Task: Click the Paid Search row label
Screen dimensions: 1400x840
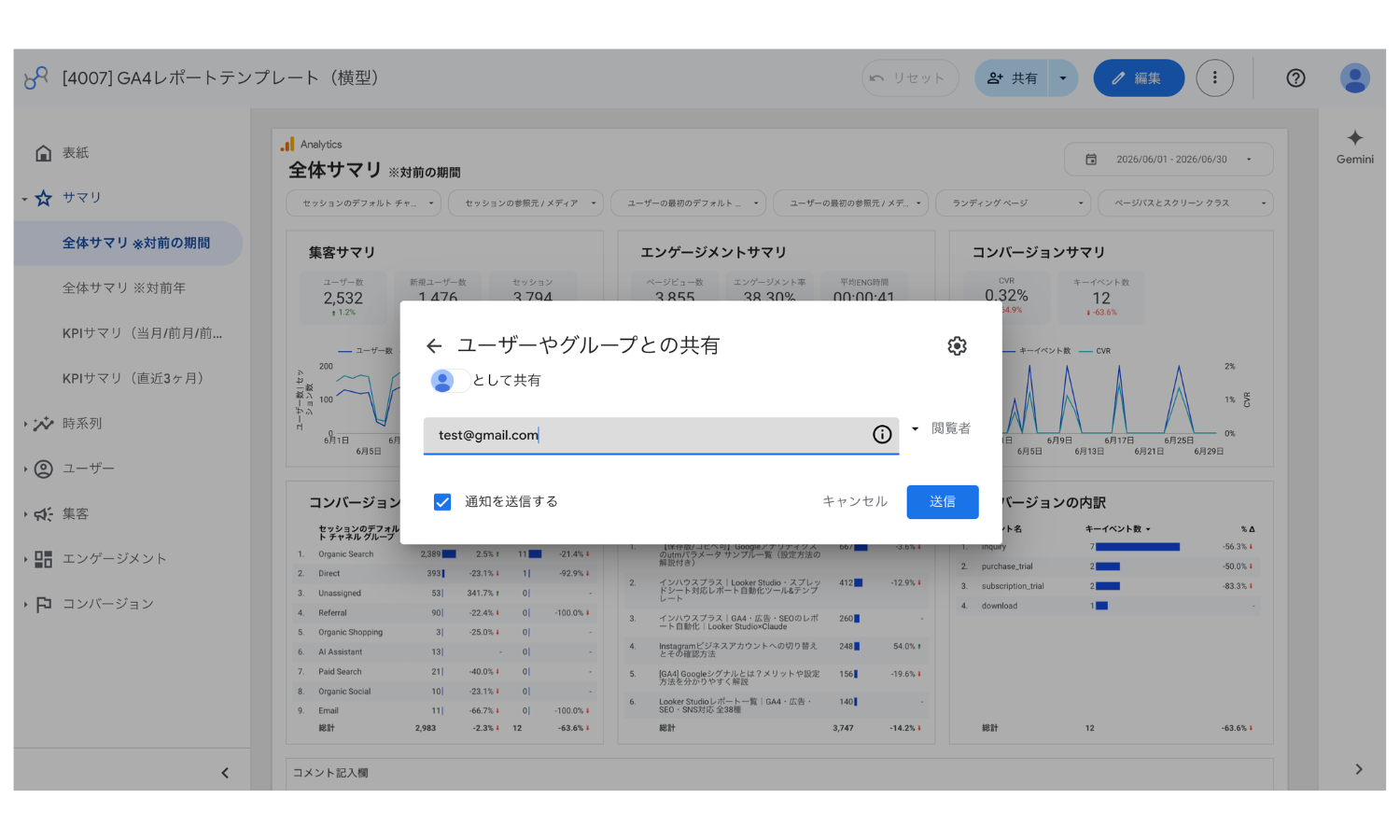Action: [340, 672]
